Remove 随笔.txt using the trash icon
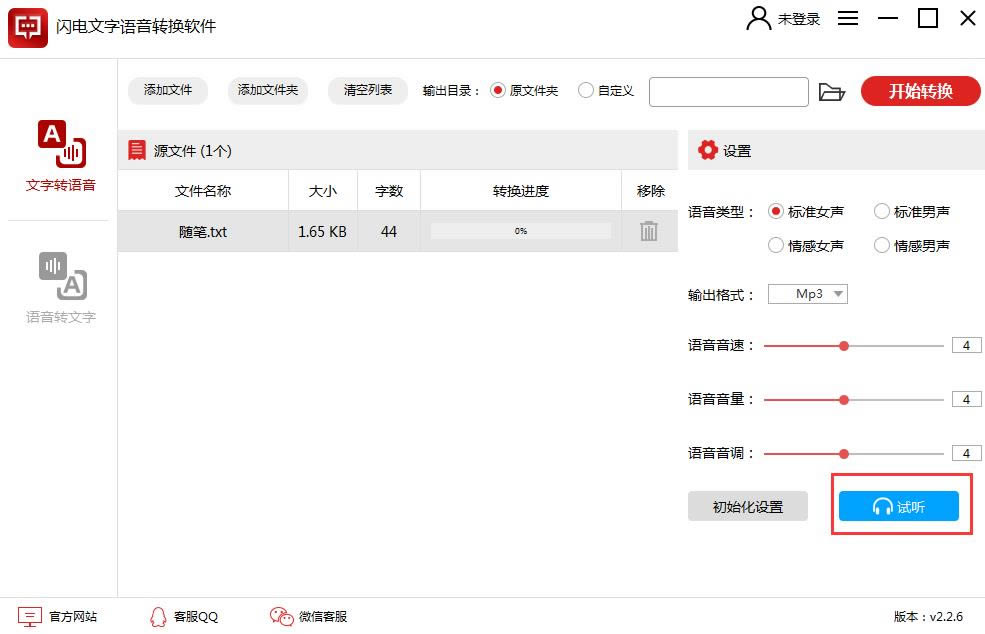985x634 pixels. tap(649, 231)
